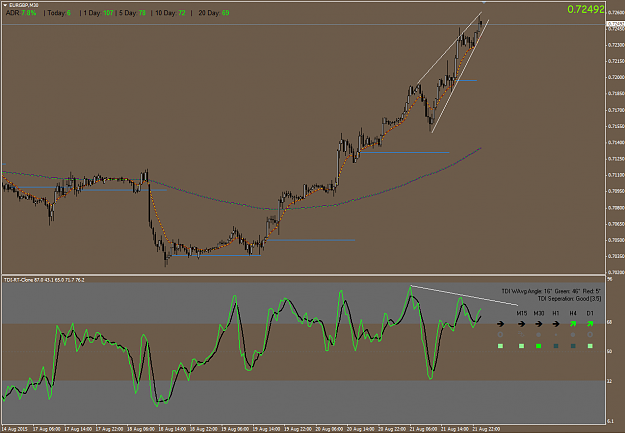Open the EURGBP,M30 chart title dropdown triangle
The image size is (625, 434).
(5, 5)
